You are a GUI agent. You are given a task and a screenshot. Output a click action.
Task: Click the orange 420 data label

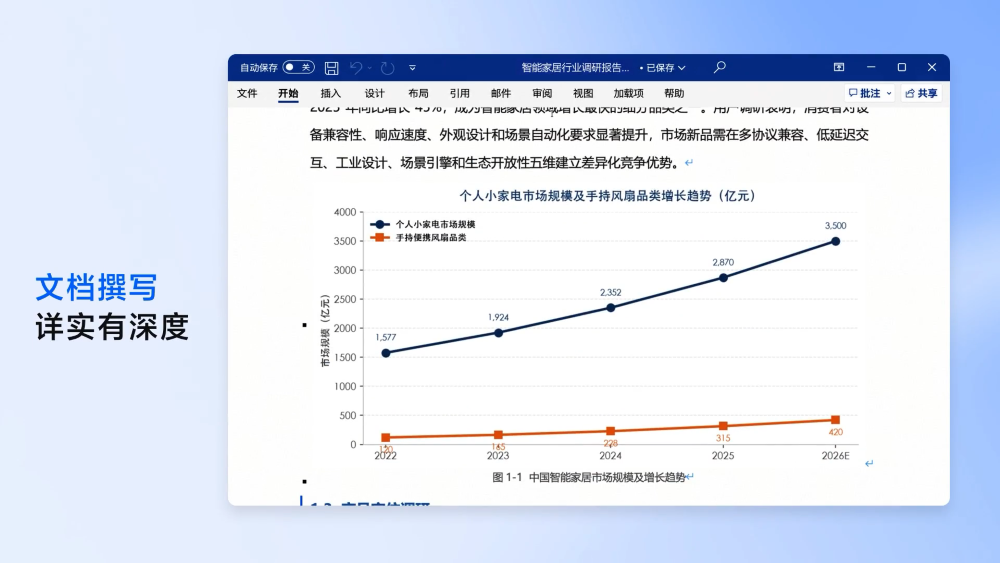(835, 432)
